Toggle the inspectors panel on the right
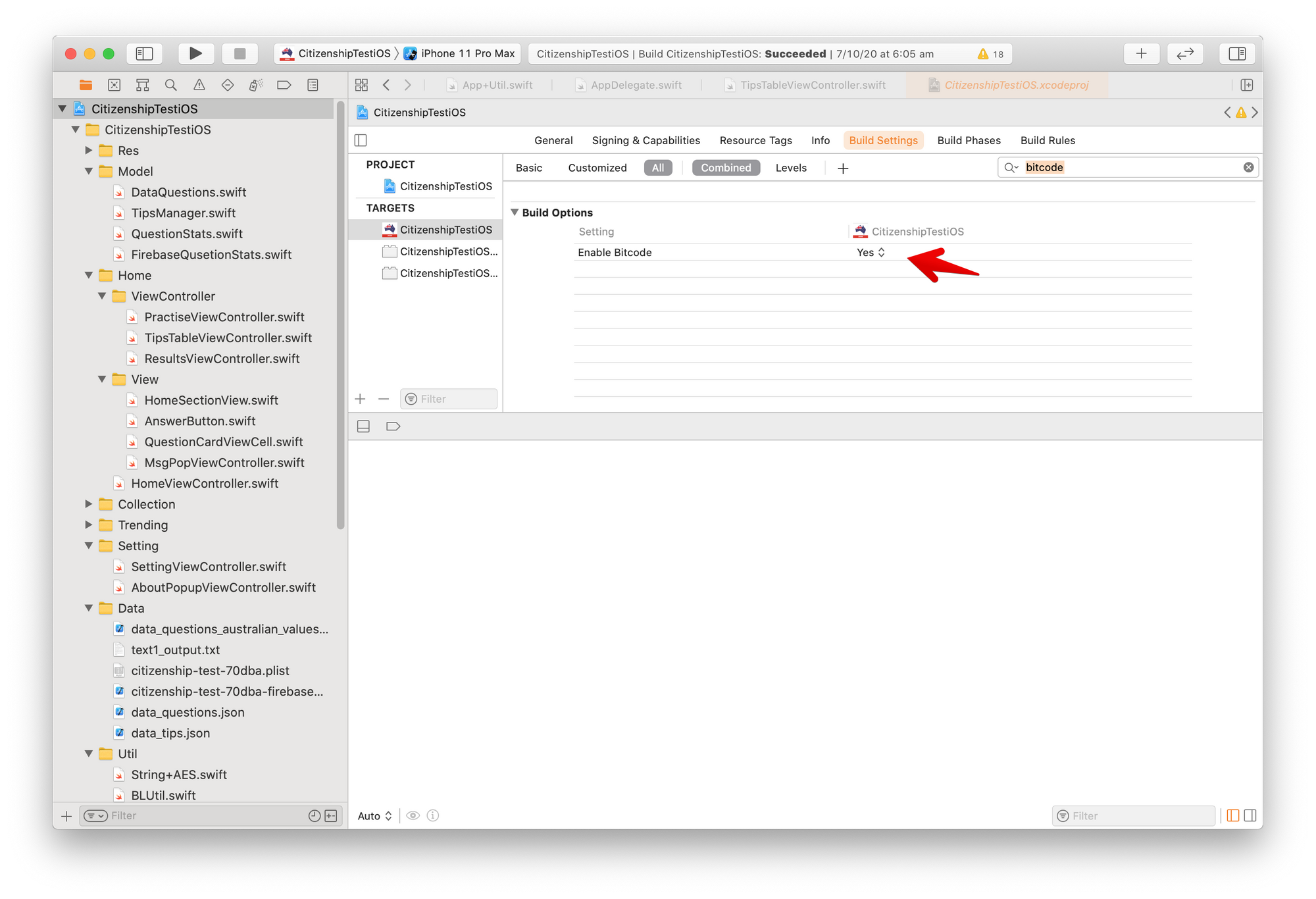The width and height of the screenshot is (1316, 899). point(1237,53)
